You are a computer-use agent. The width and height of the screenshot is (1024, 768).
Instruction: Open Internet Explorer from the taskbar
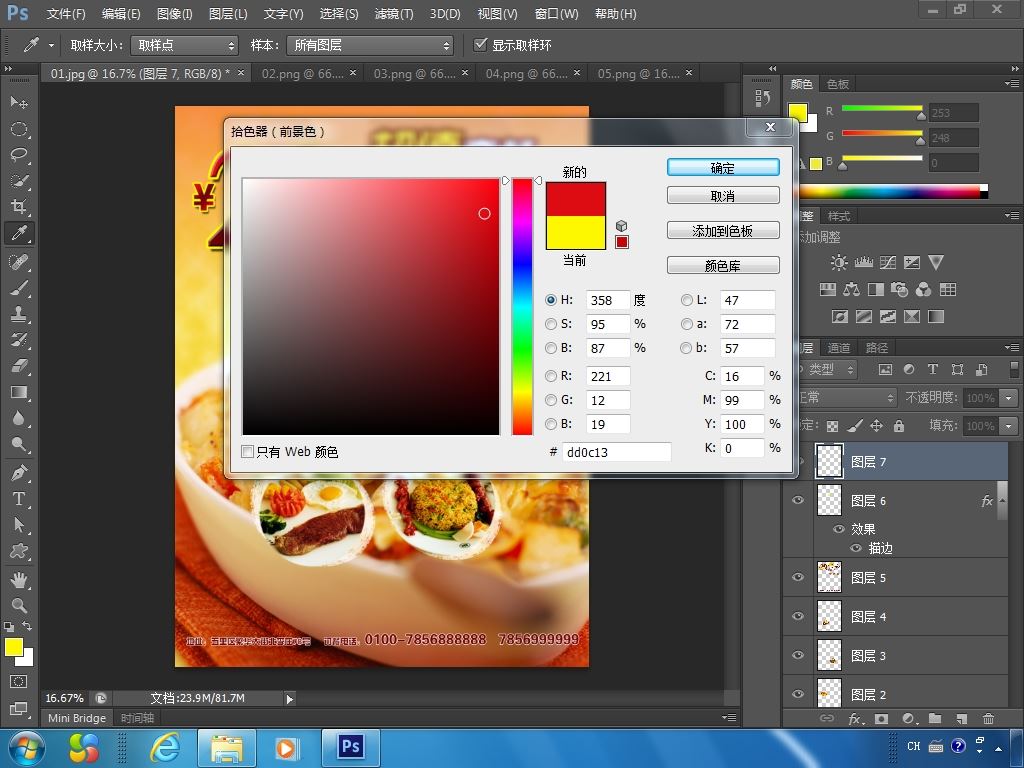coord(165,747)
